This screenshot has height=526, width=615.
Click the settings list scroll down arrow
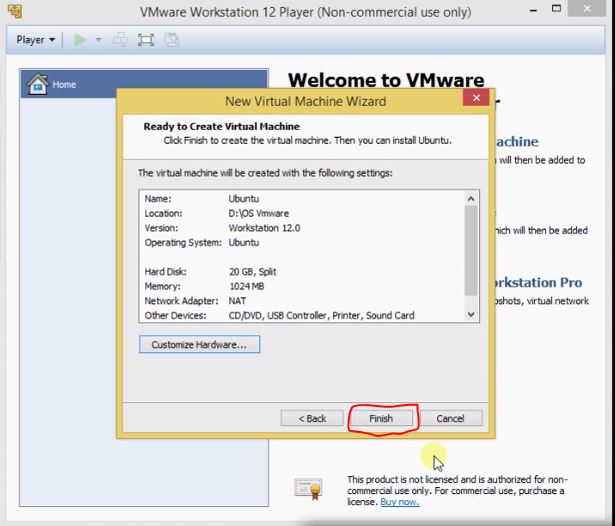471,315
